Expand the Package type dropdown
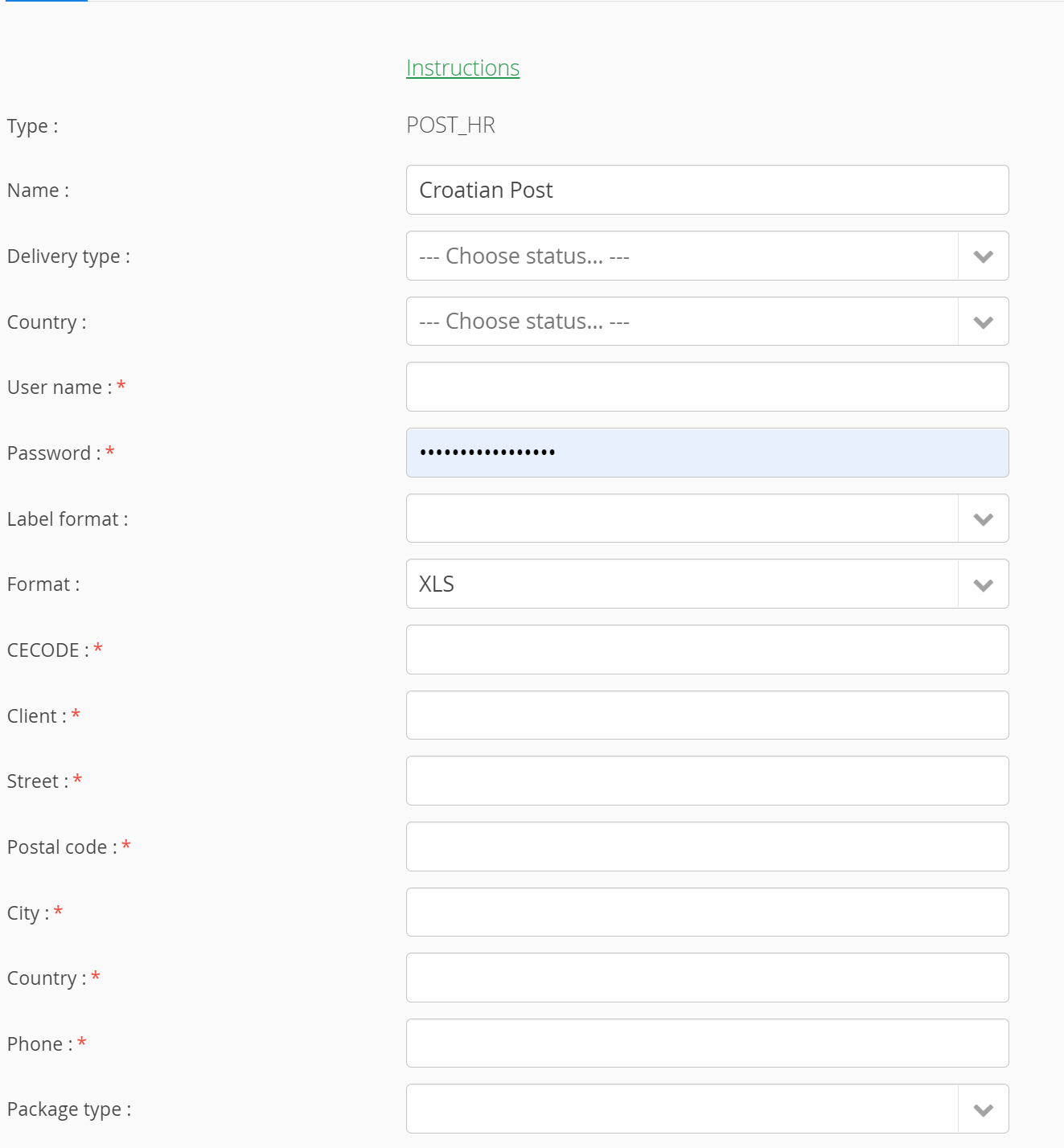 coord(707,1109)
